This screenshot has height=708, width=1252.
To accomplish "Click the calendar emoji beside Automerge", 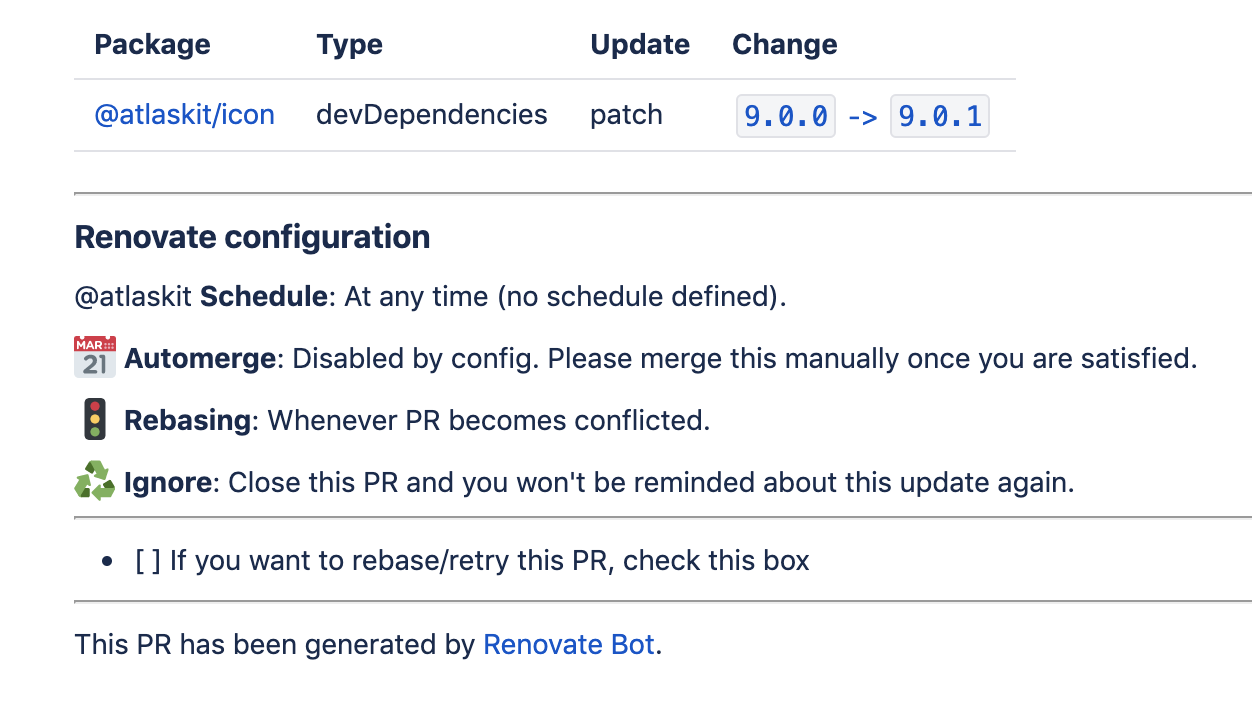I will click(x=95, y=357).
